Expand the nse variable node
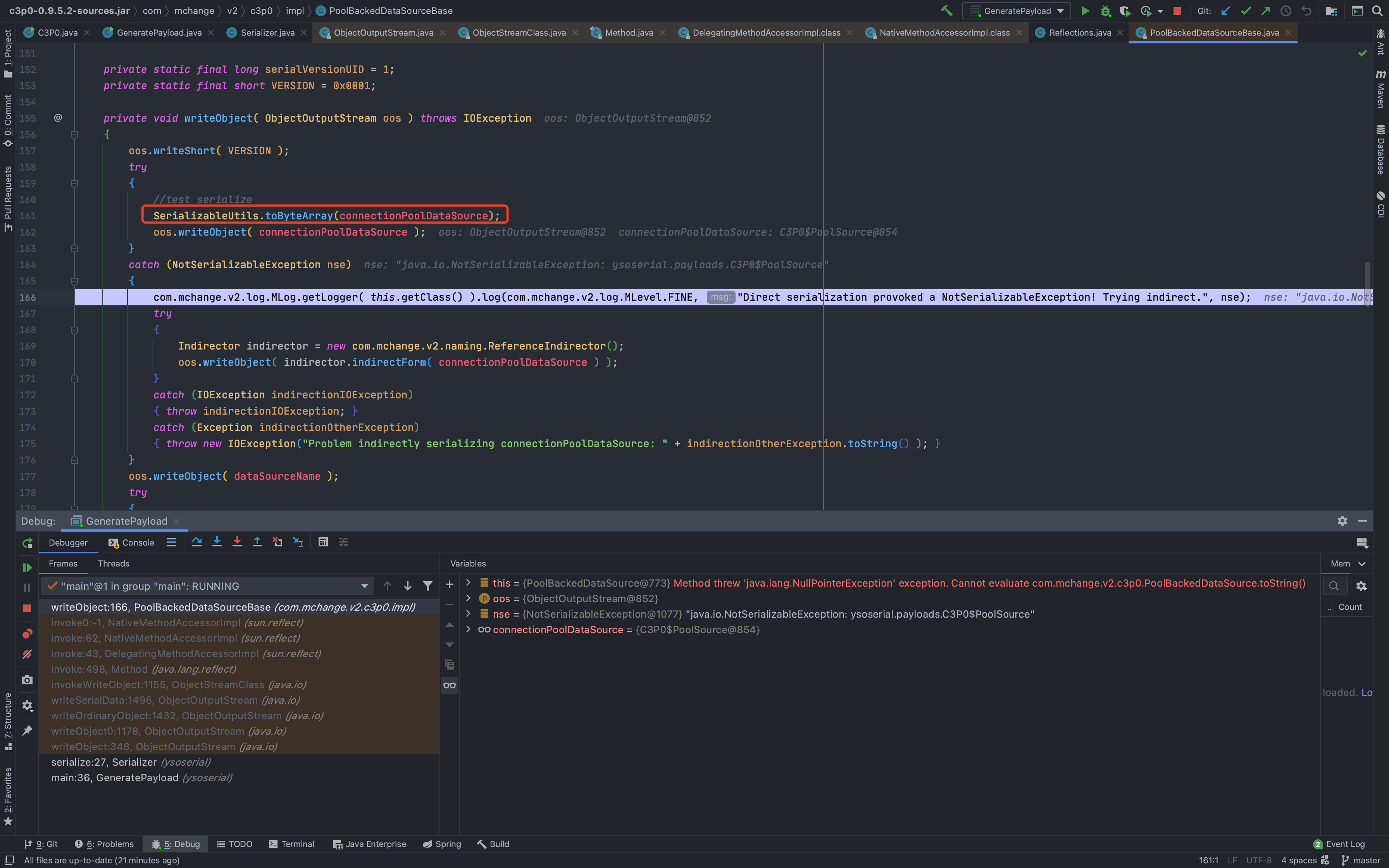The width and height of the screenshot is (1389, 868). tap(468, 614)
